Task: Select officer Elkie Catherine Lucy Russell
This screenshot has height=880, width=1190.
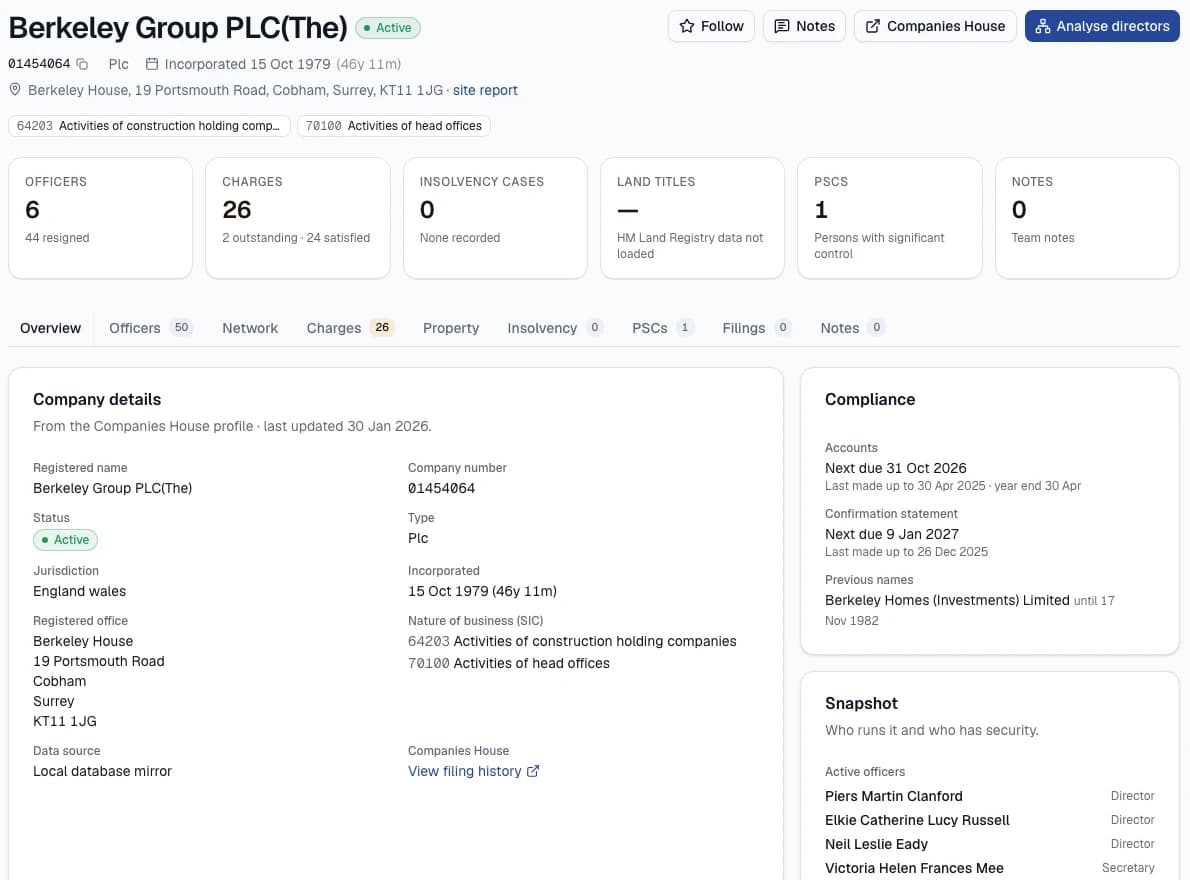Action: tap(917, 820)
